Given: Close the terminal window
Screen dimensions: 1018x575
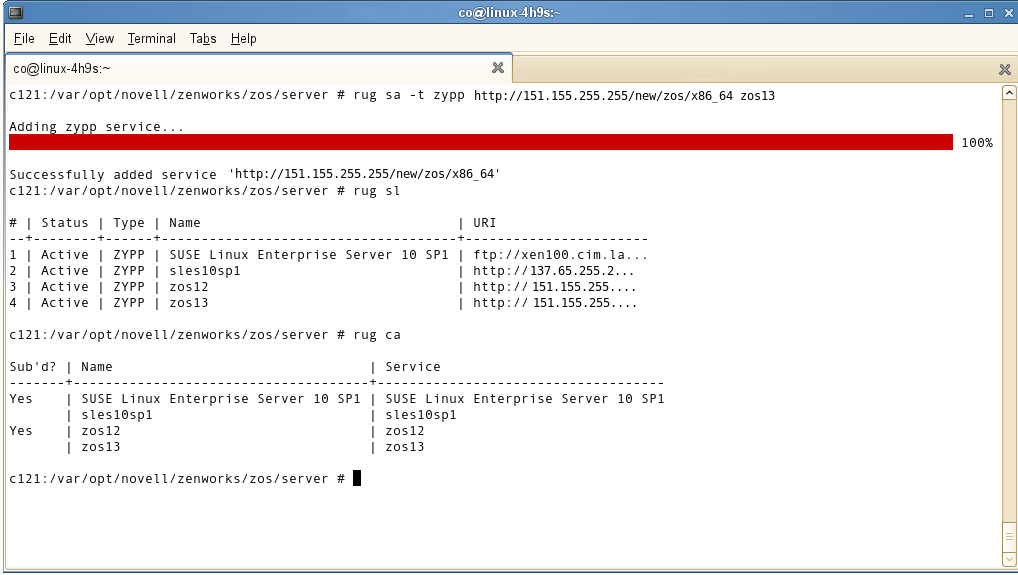Looking at the screenshot, I should [x=1006, y=13].
